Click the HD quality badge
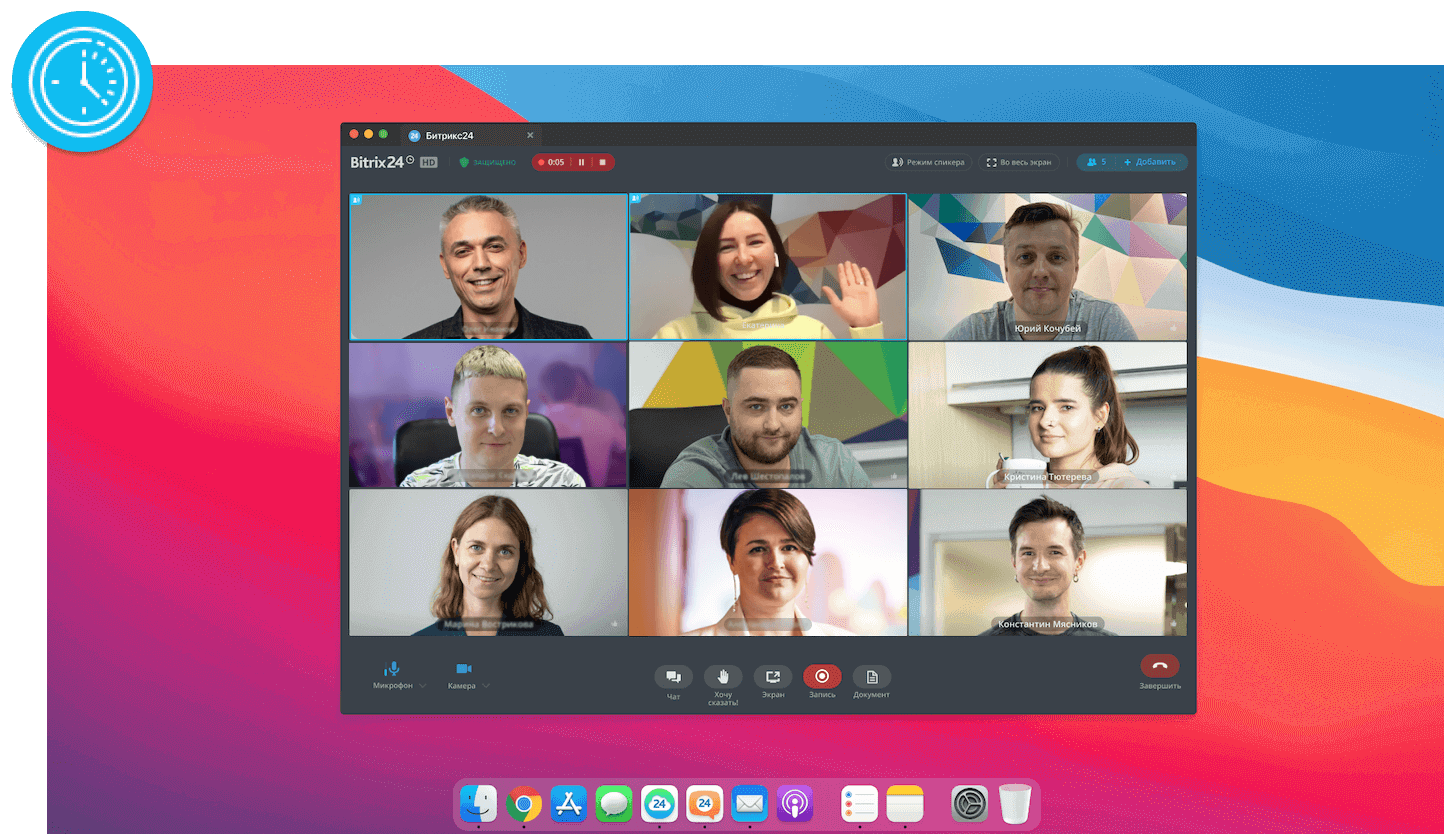Image resolution: width=1444 pixels, height=834 pixels. 428,162
